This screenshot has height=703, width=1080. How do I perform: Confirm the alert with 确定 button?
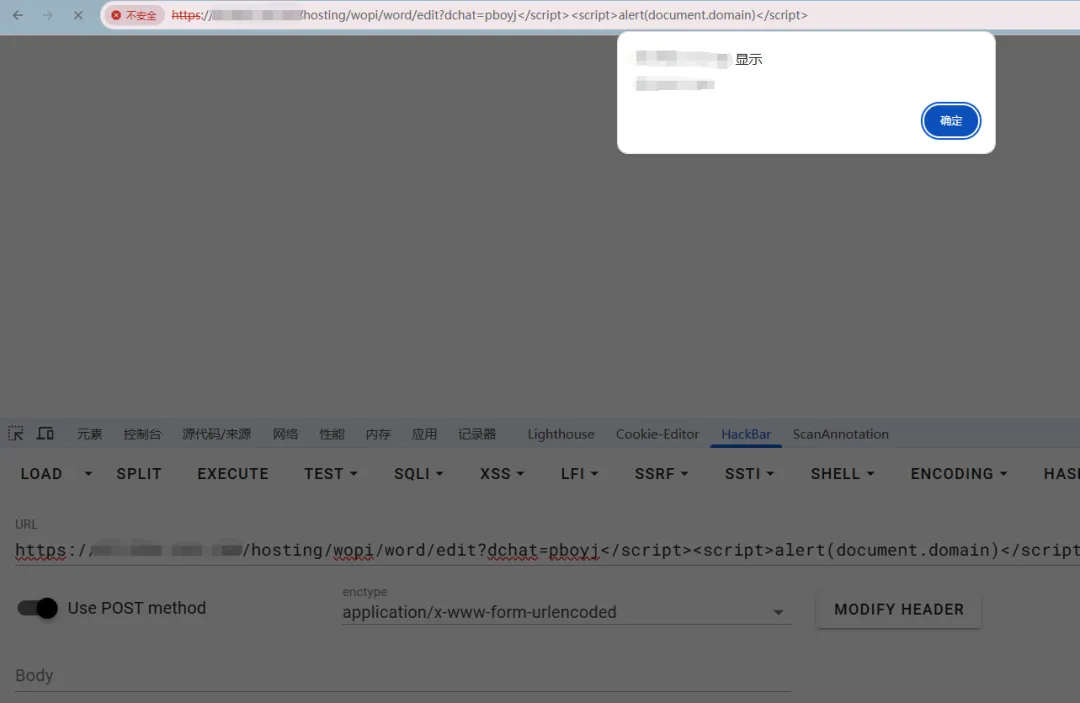coord(951,120)
